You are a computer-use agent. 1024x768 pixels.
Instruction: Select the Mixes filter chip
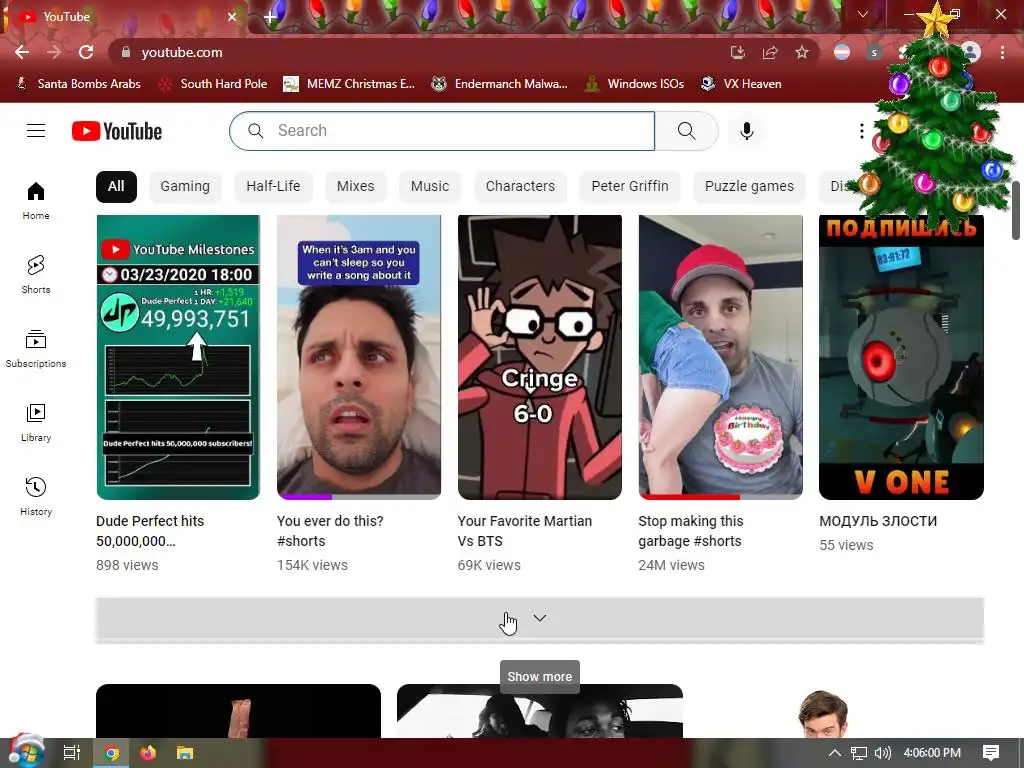(x=355, y=187)
